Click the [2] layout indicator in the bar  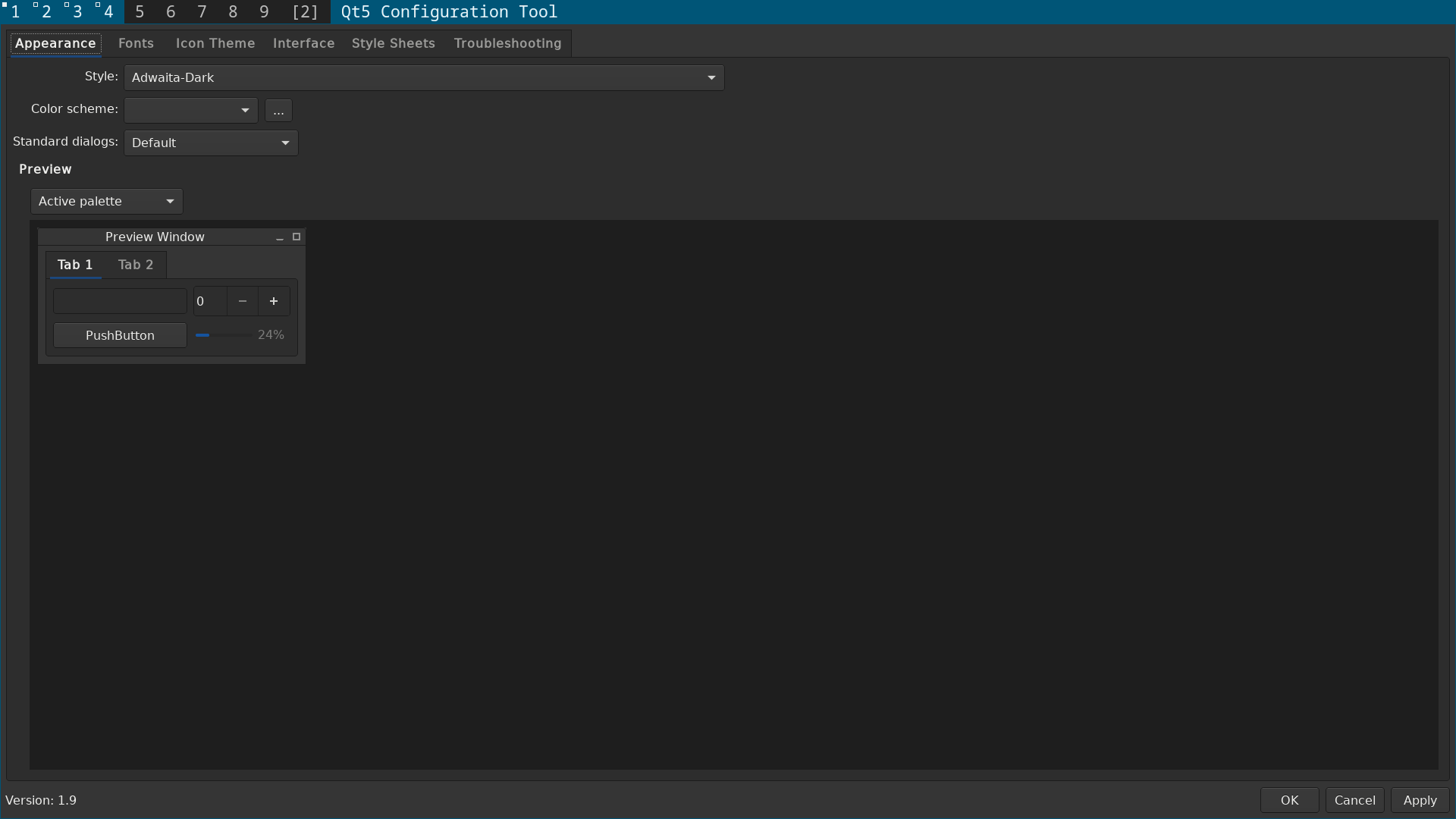pos(305,12)
